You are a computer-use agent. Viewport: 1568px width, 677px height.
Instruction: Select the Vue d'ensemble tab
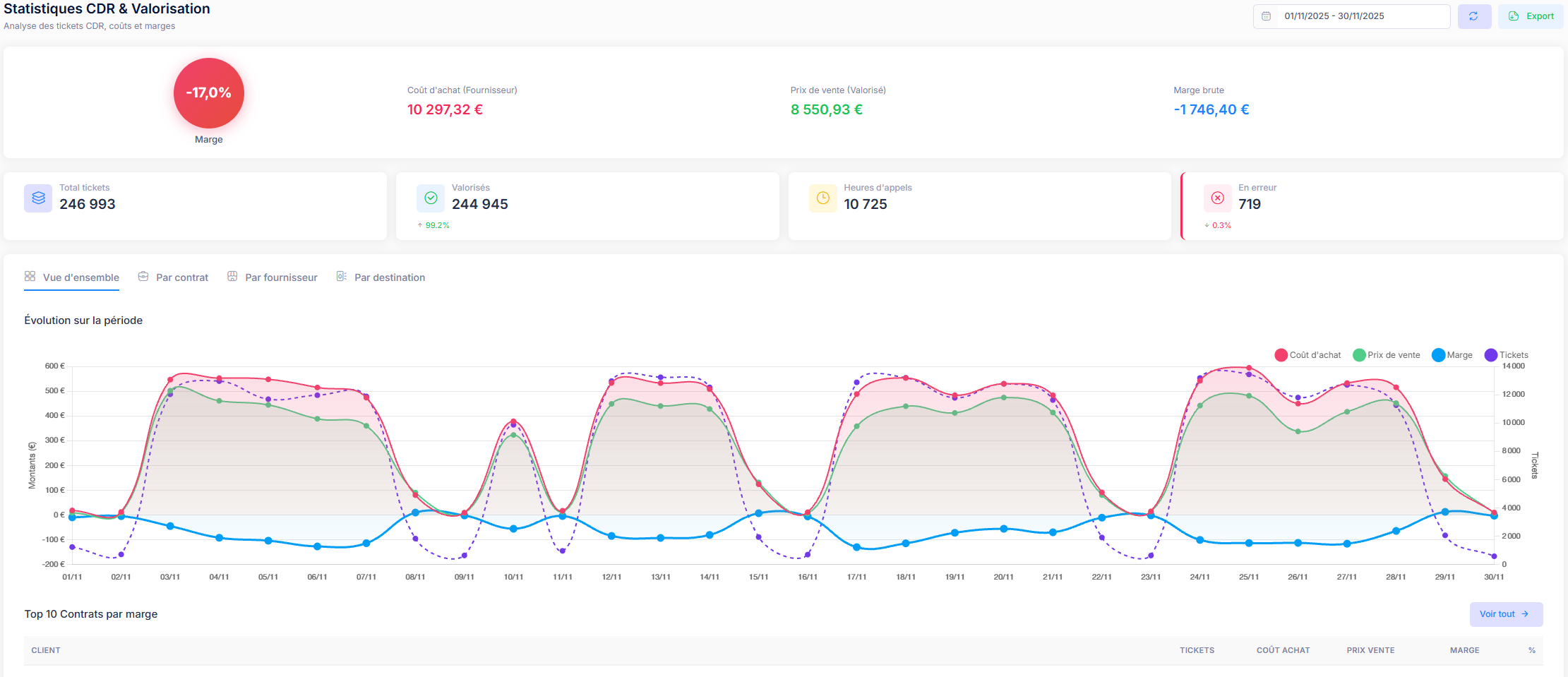click(72, 277)
